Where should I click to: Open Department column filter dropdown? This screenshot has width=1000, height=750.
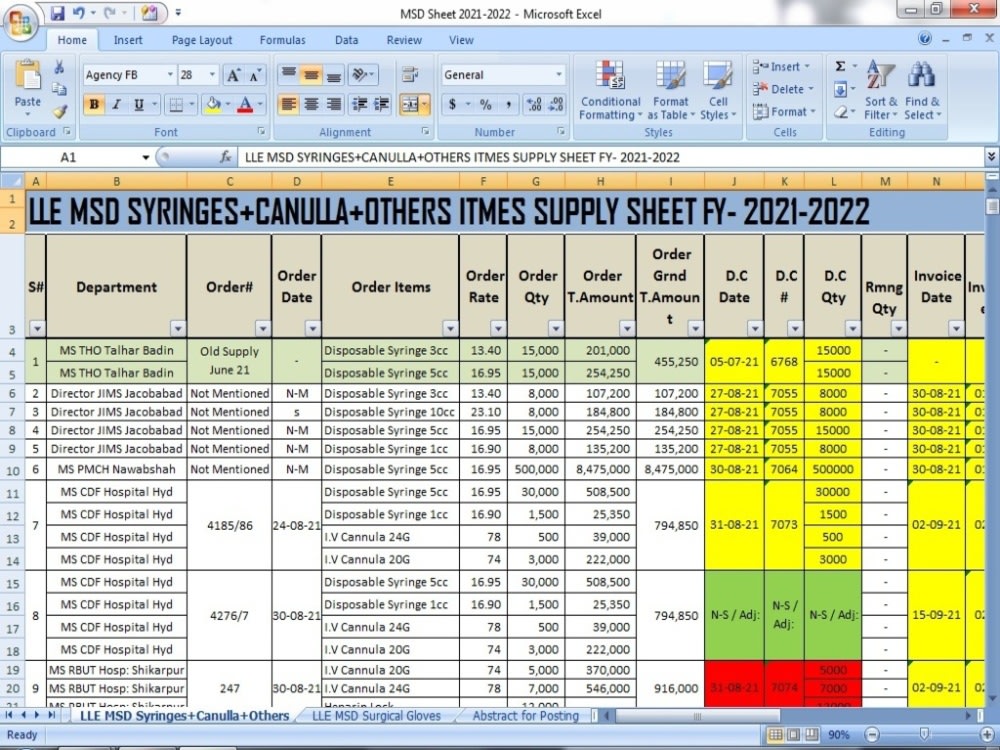tap(178, 329)
